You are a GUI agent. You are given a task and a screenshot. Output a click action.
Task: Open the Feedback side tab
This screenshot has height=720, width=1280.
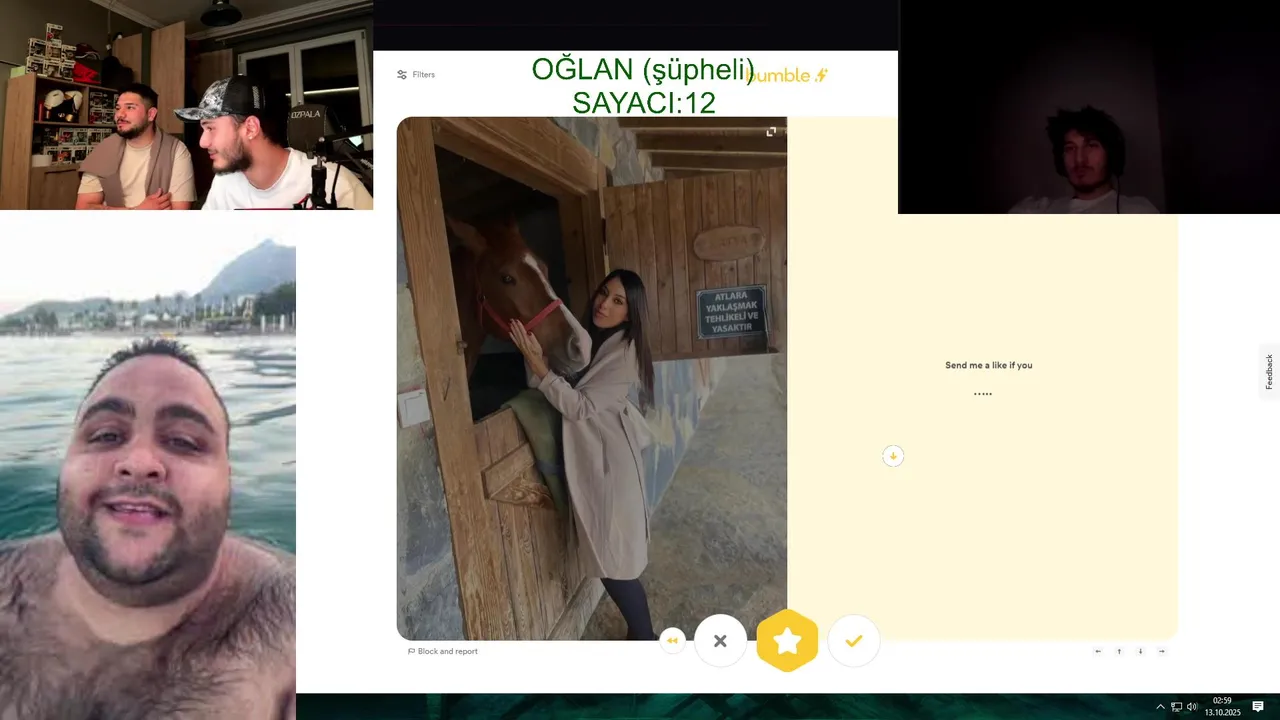coord(1270,371)
